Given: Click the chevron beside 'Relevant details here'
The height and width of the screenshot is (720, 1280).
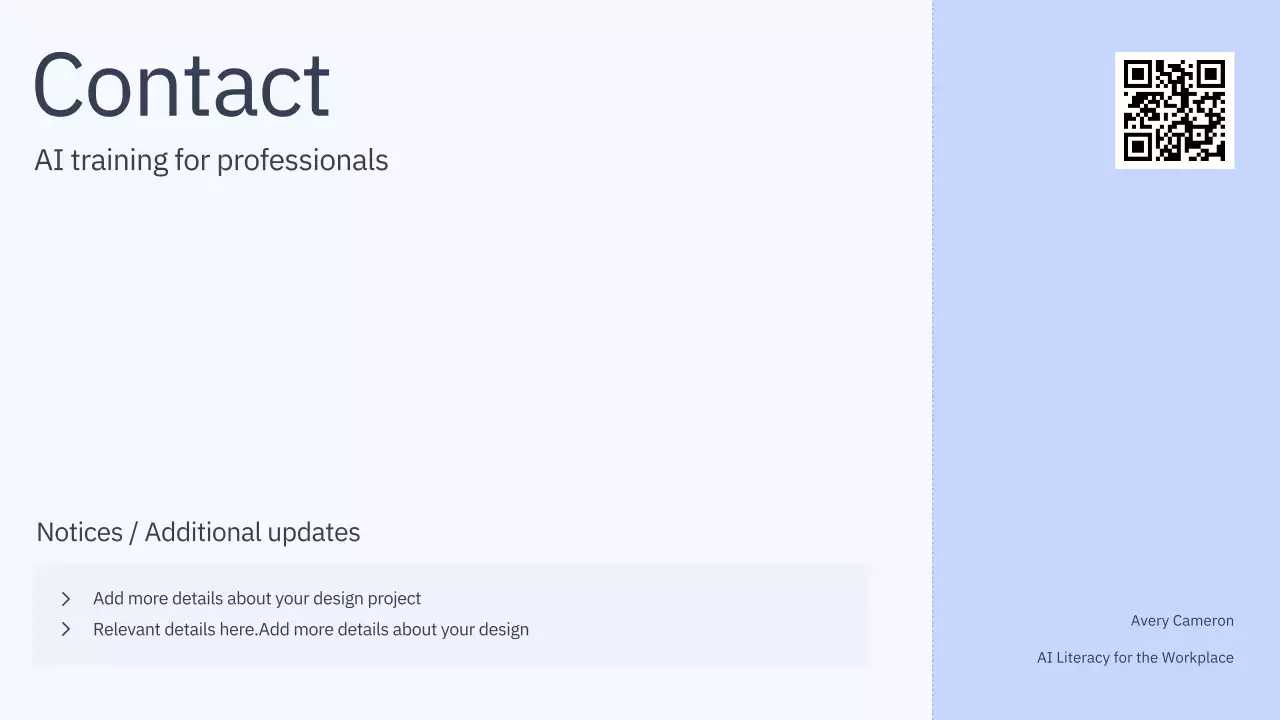Looking at the screenshot, I should pyautogui.click(x=66, y=630).
